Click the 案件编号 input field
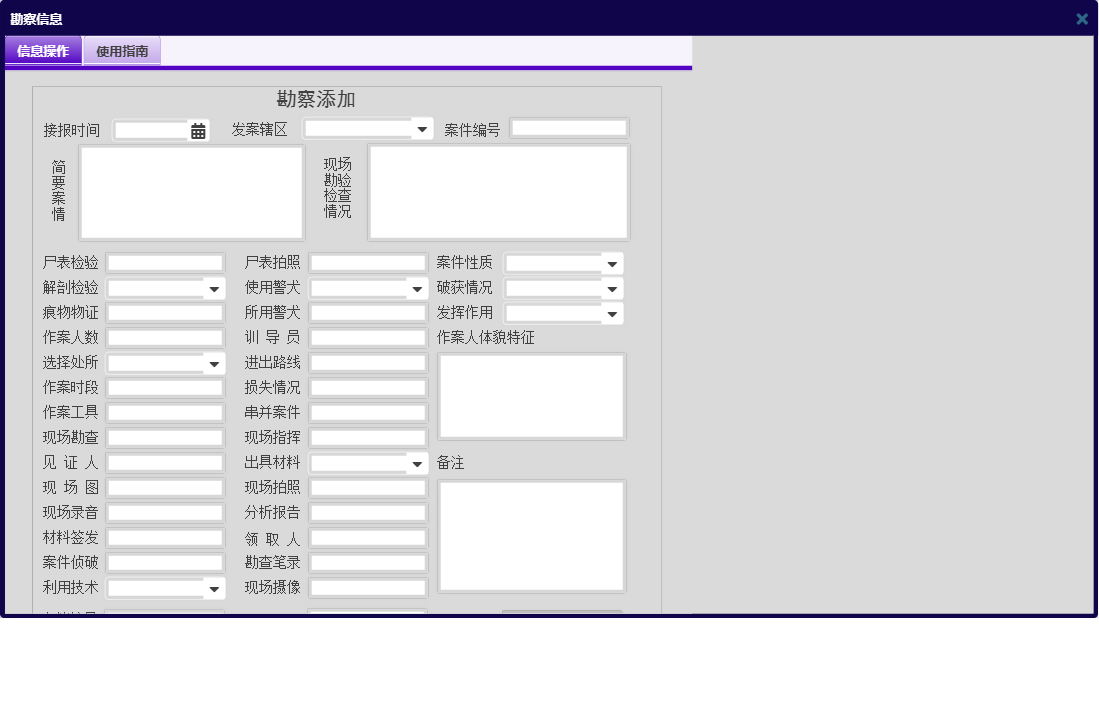 [569, 127]
